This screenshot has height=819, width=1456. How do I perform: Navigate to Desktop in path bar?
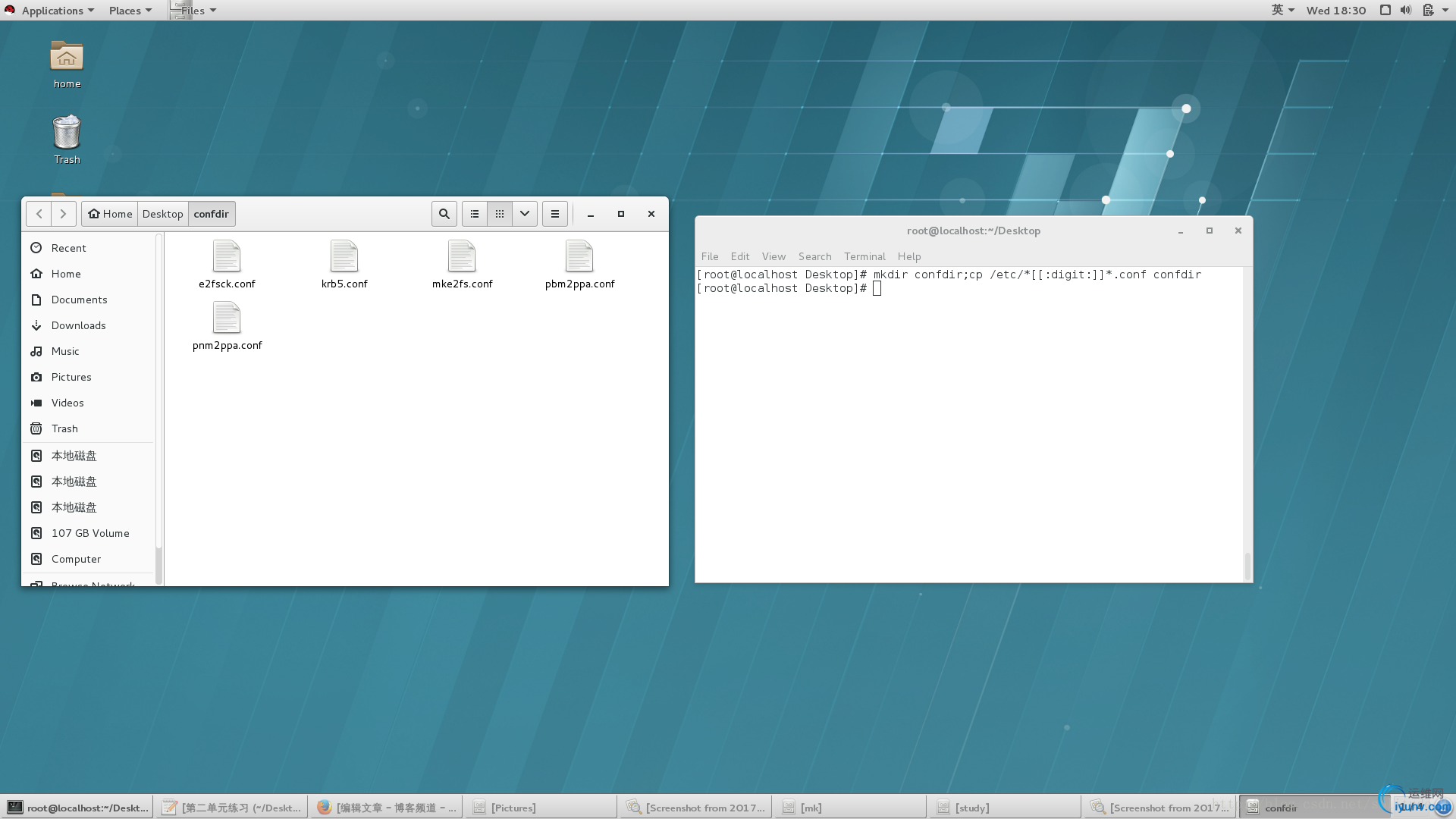point(163,214)
